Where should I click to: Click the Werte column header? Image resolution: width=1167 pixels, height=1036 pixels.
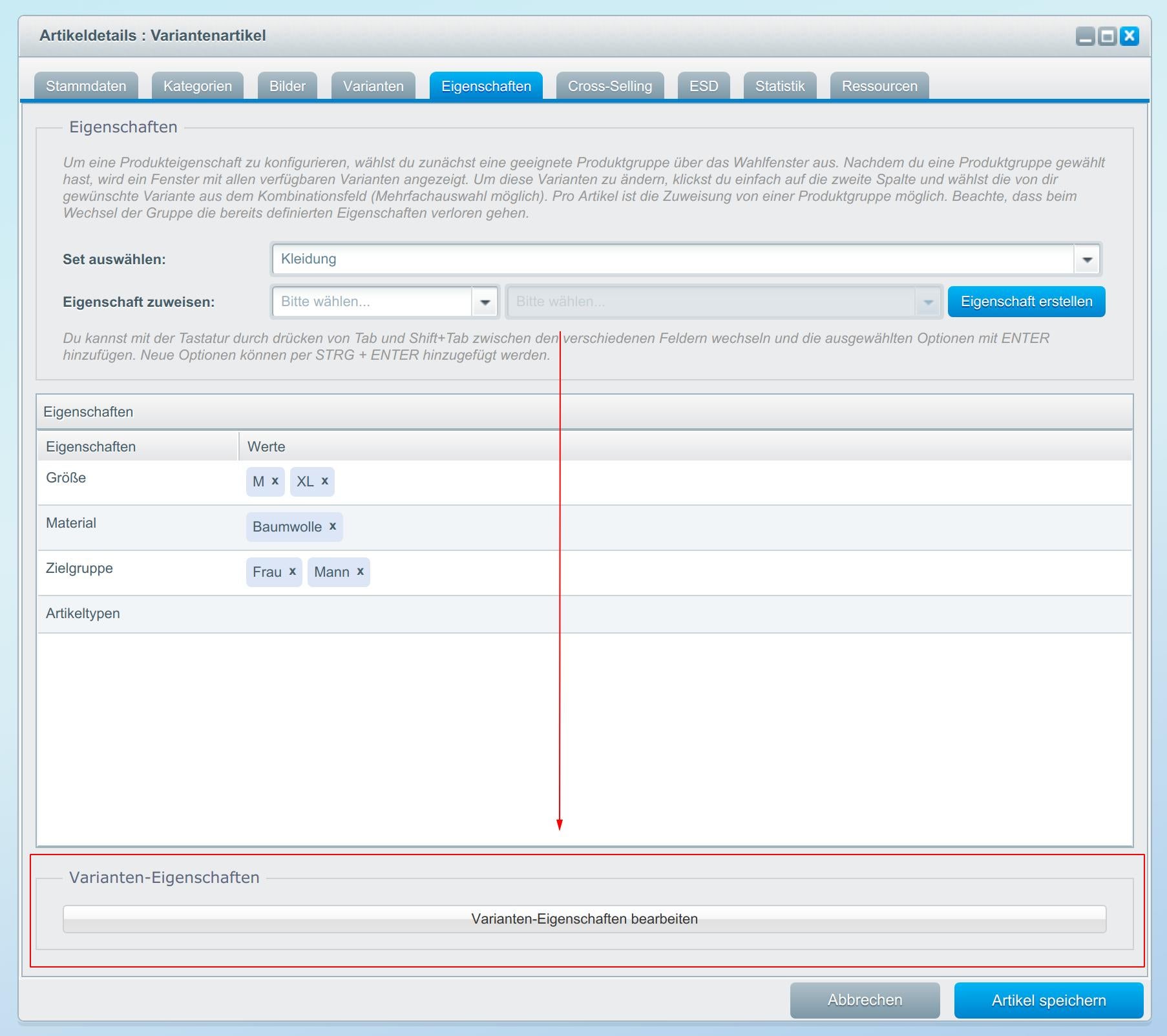click(686, 446)
